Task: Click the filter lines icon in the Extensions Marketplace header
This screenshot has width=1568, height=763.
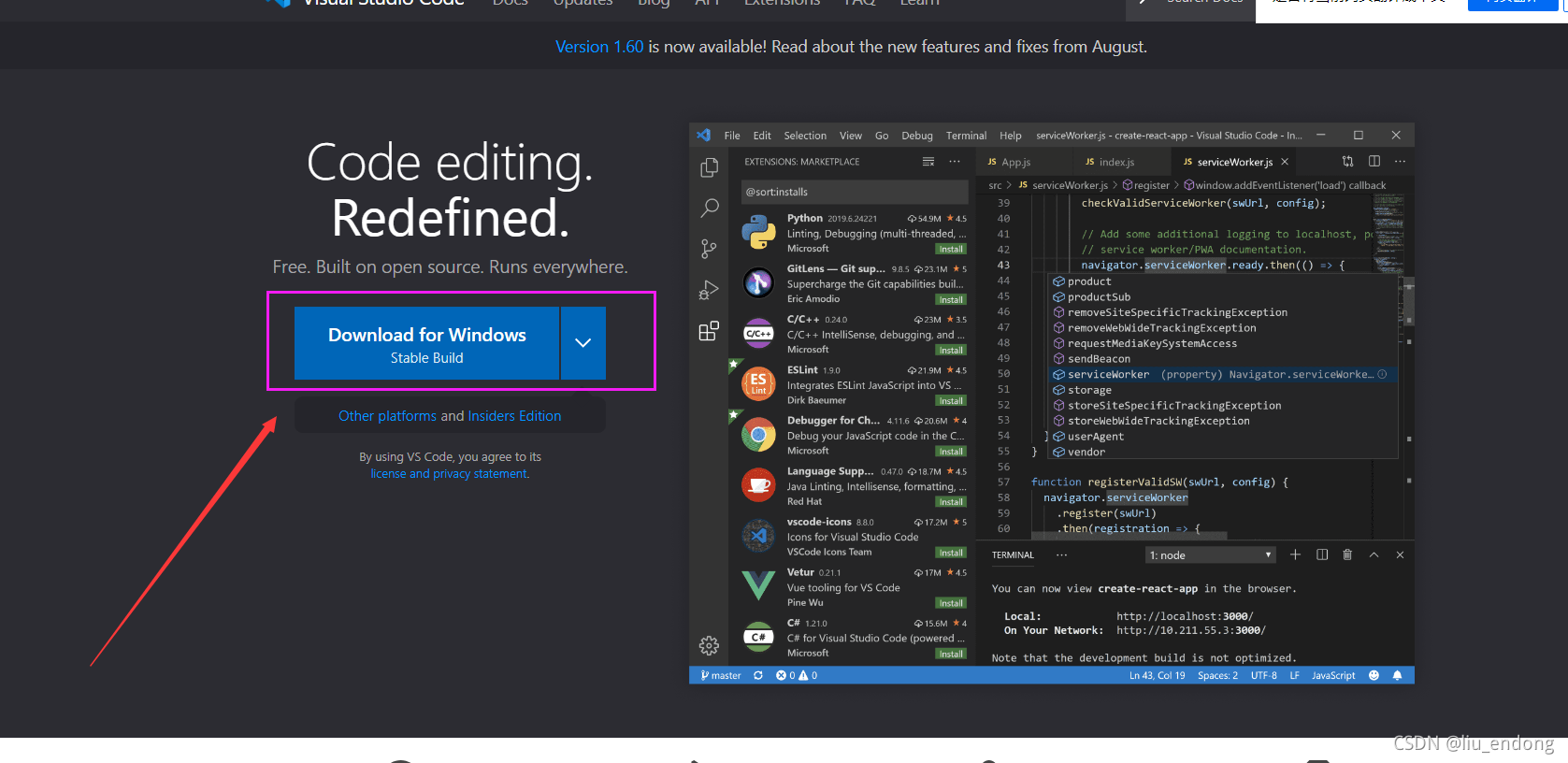Action: coord(928,162)
